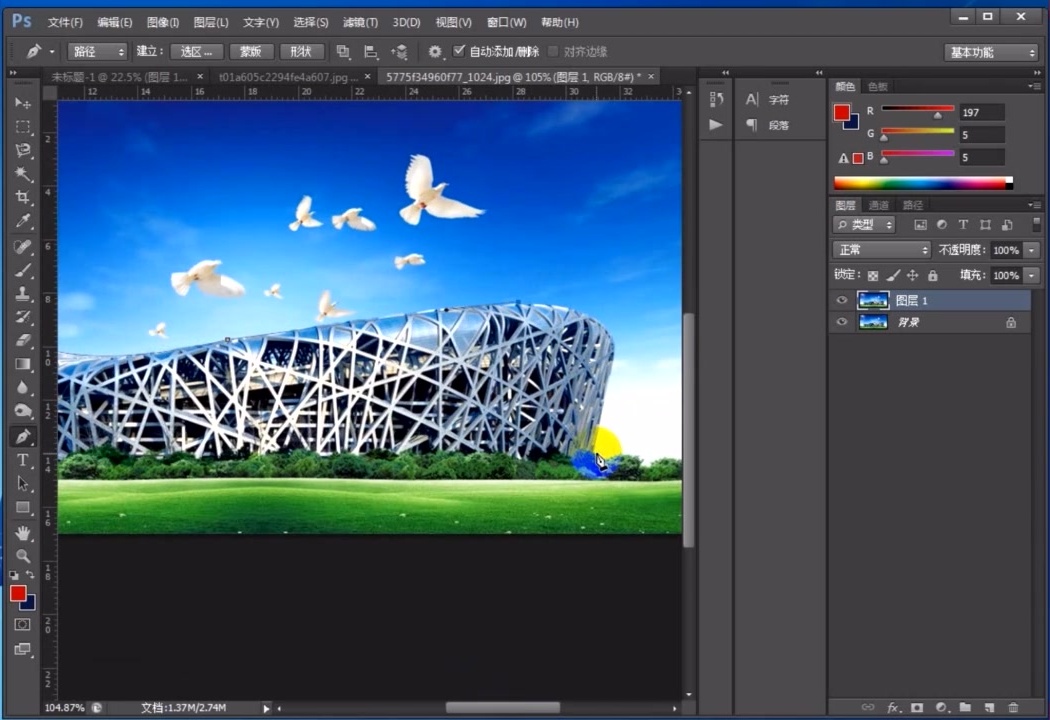The height and width of the screenshot is (720, 1050).
Task: Switch to the 通道 tab
Action: (879, 205)
